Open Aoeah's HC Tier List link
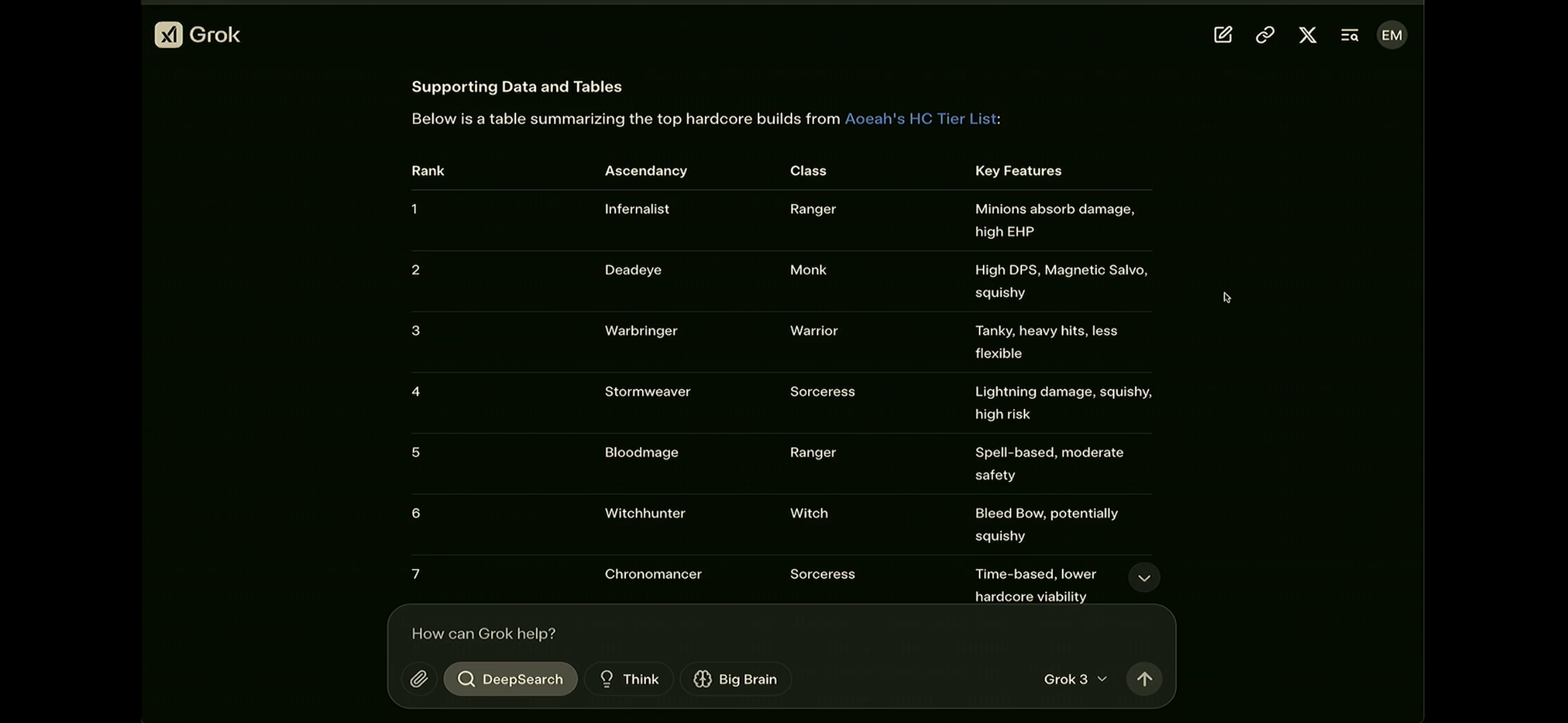Image resolution: width=1568 pixels, height=723 pixels. click(920, 119)
